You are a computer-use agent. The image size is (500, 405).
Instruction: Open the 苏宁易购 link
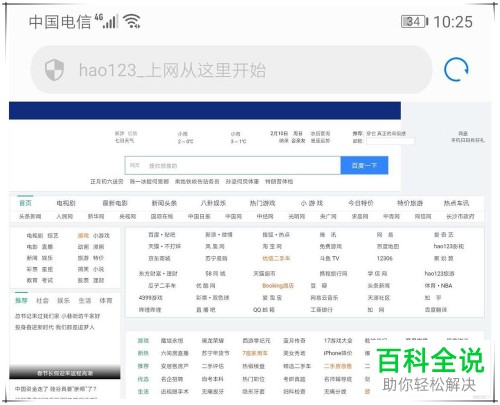tap(216, 258)
